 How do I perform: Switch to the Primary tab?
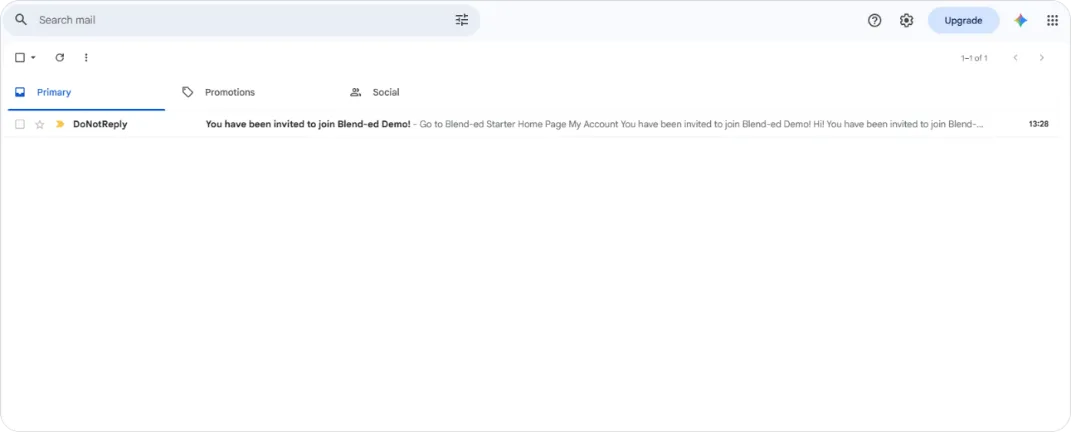click(86, 92)
